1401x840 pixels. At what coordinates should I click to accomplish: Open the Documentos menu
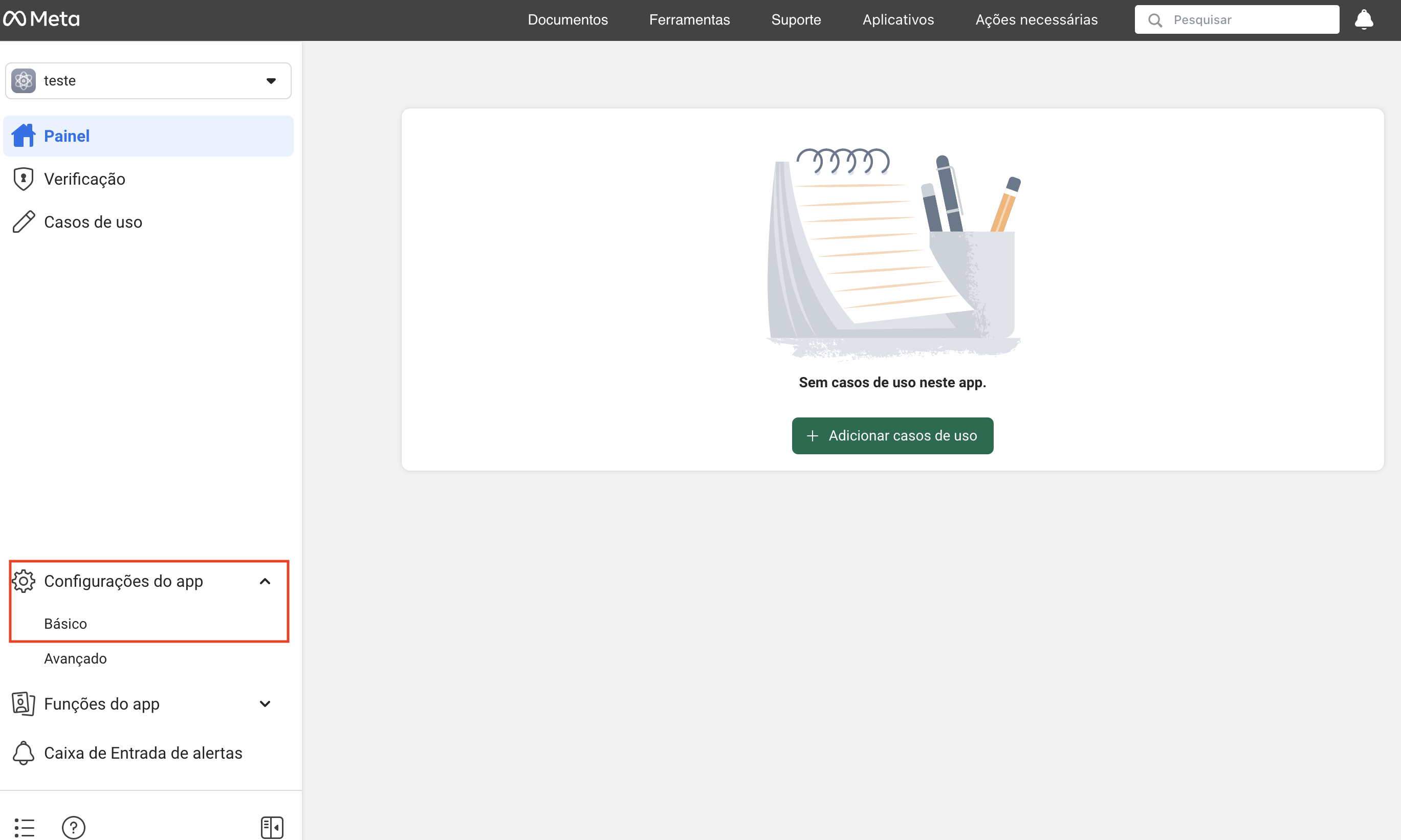pos(568,20)
